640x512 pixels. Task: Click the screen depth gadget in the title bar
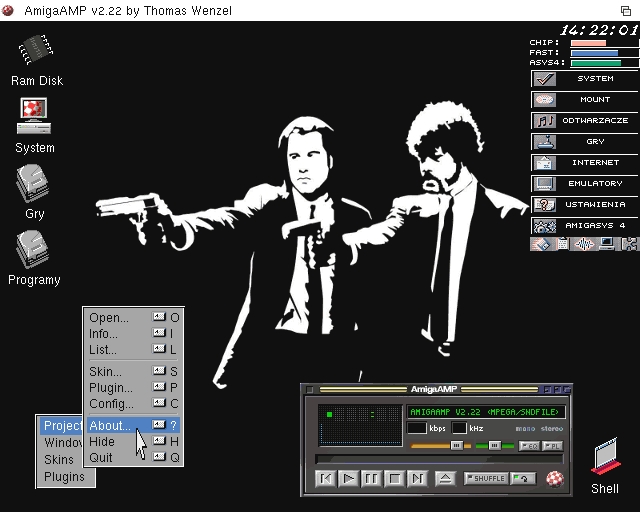coord(626,11)
